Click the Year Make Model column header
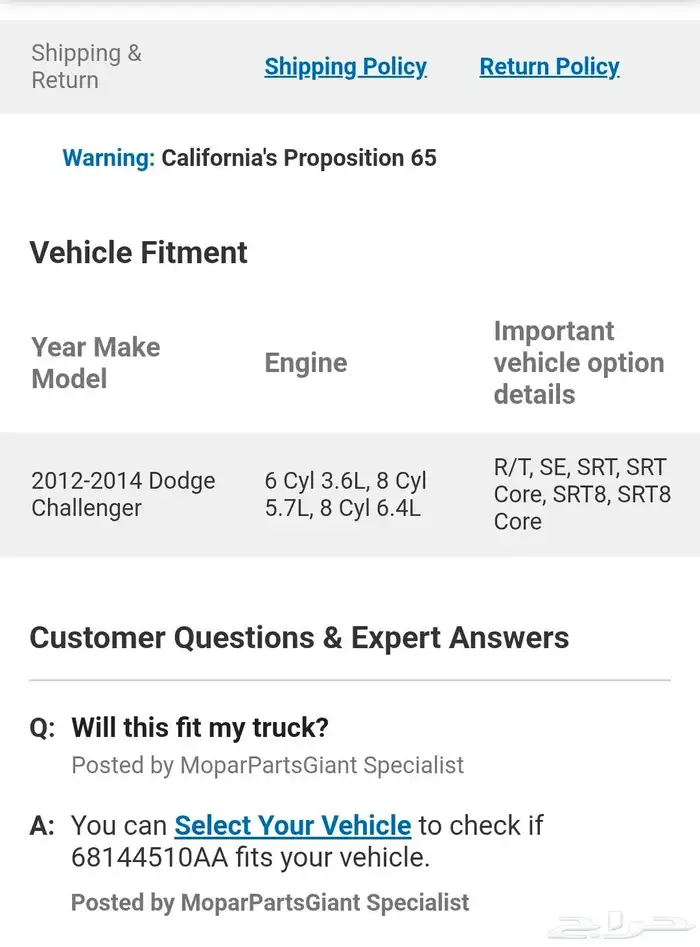 (x=96, y=363)
